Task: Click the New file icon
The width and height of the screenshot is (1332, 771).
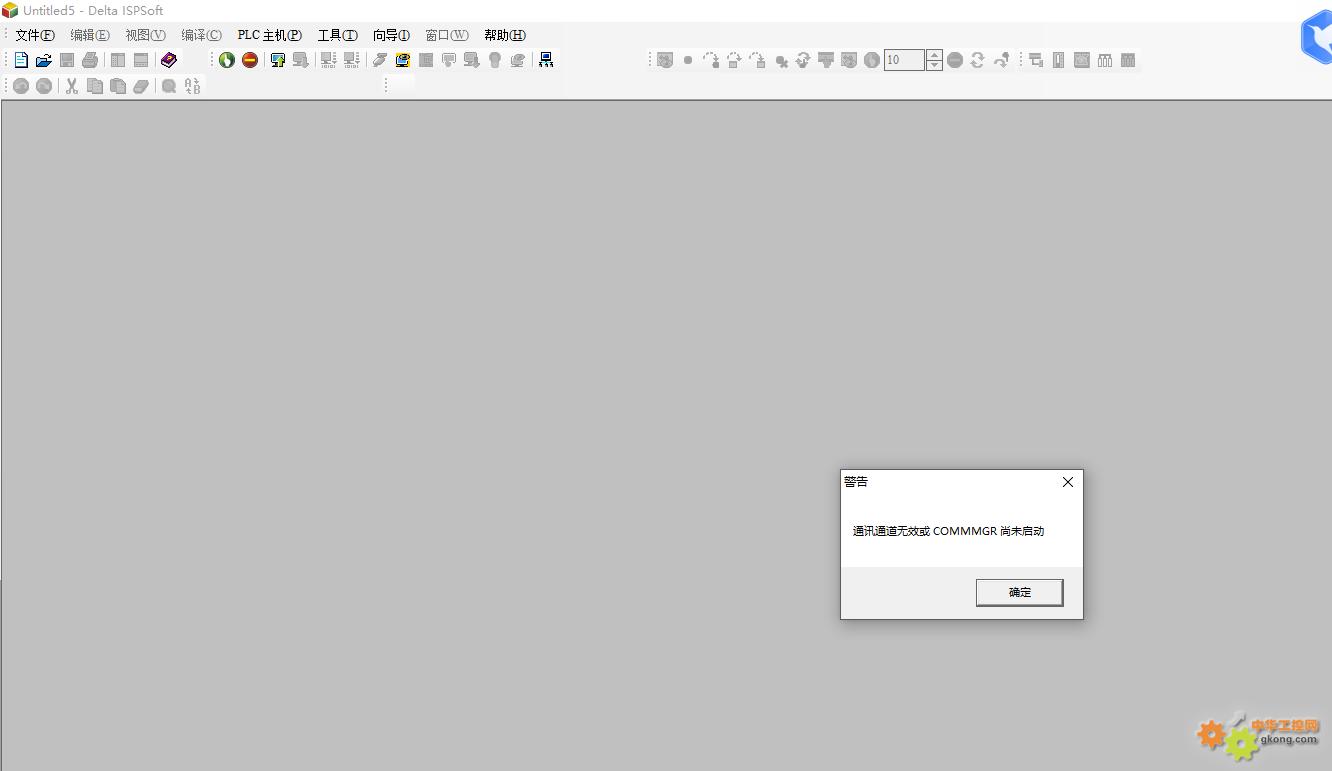Action: coord(21,60)
